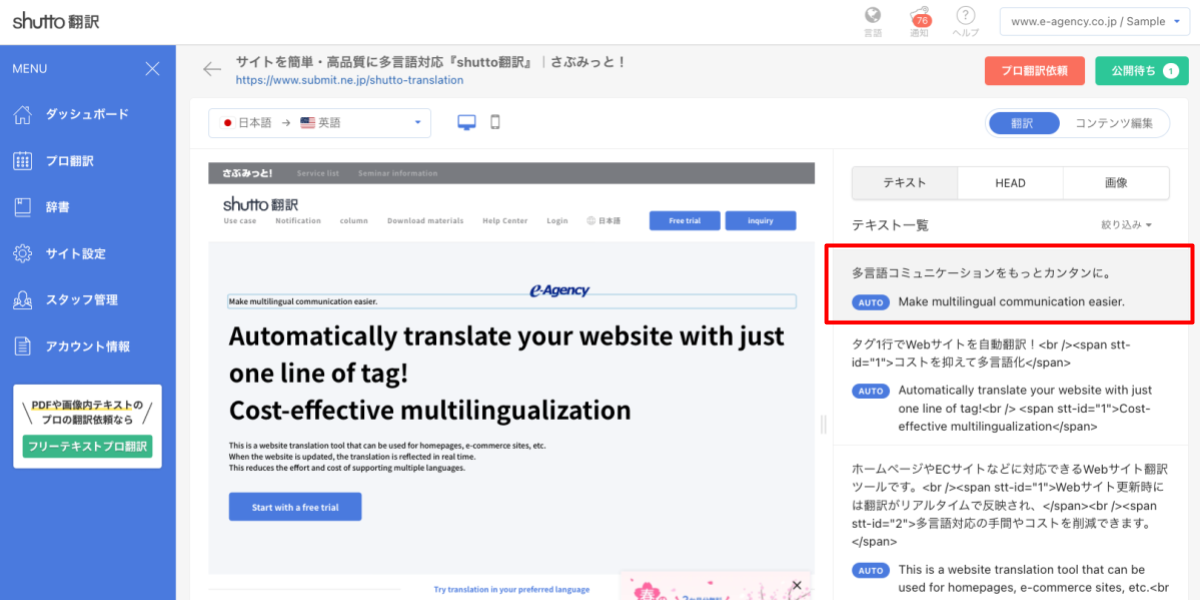The height and width of the screenshot is (600, 1200).
Task: Click Try translation in your preferred language
Action: pos(511,590)
